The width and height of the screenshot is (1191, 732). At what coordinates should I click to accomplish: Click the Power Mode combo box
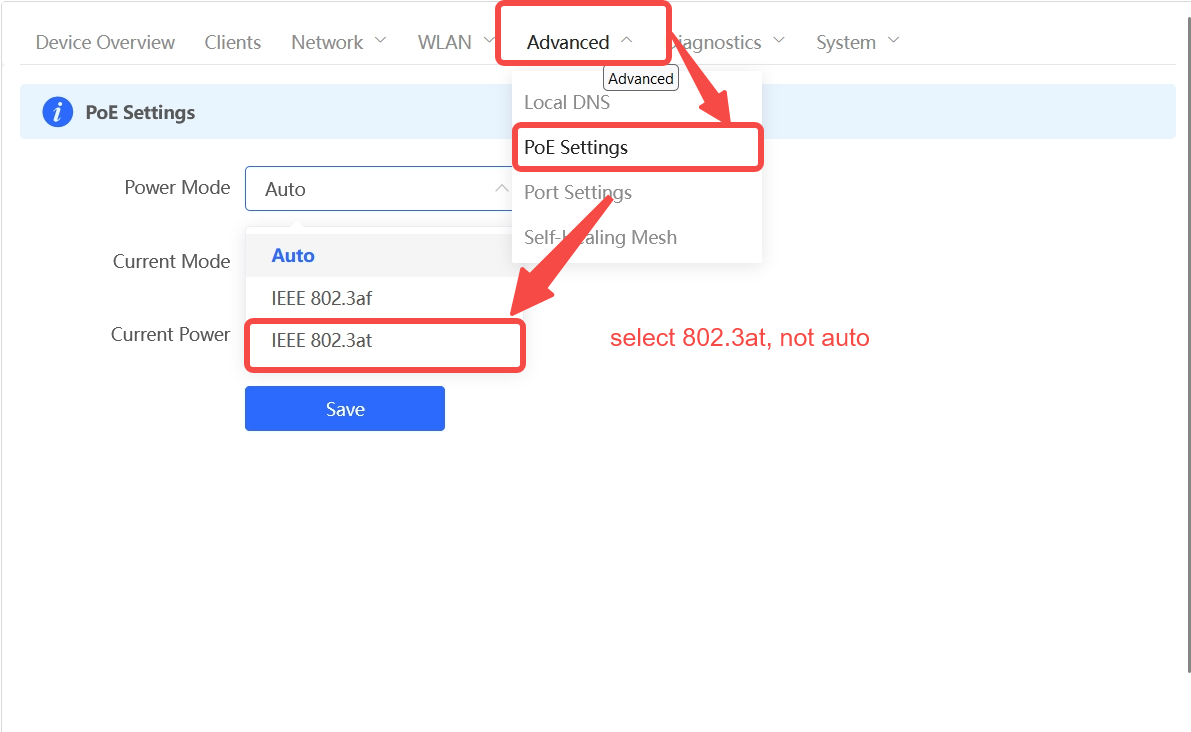375,189
